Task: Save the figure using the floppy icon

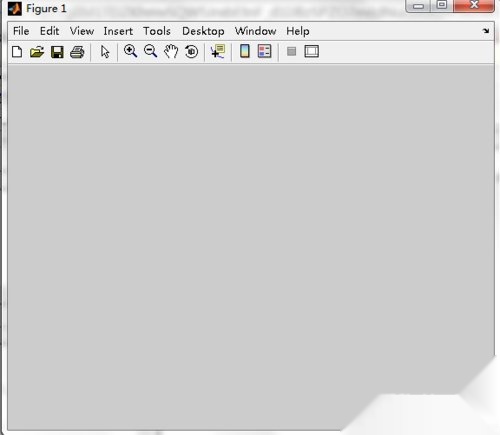Action: [57, 52]
